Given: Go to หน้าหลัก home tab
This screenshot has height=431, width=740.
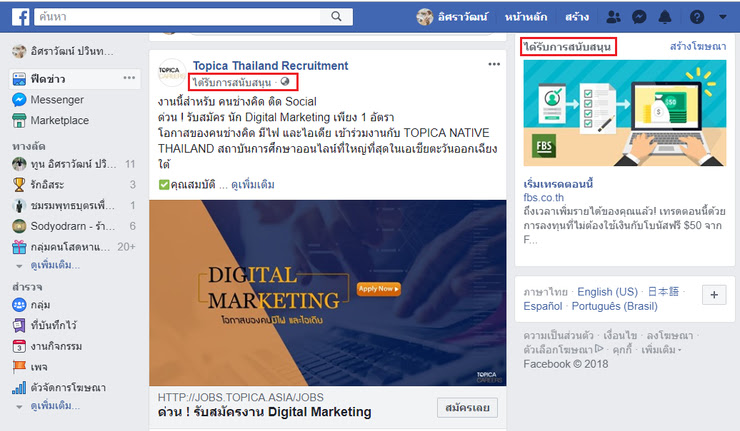Looking at the screenshot, I should pyautogui.click(x=526, y=17).
